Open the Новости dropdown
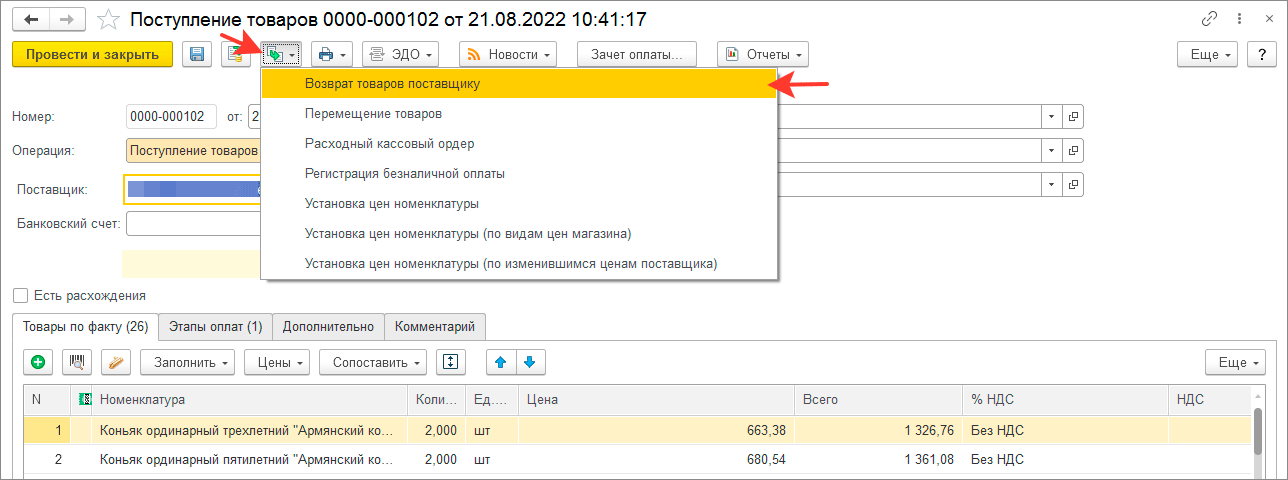Image resolution: width=1288 pixels, height=480 pixels. point(507,54)
